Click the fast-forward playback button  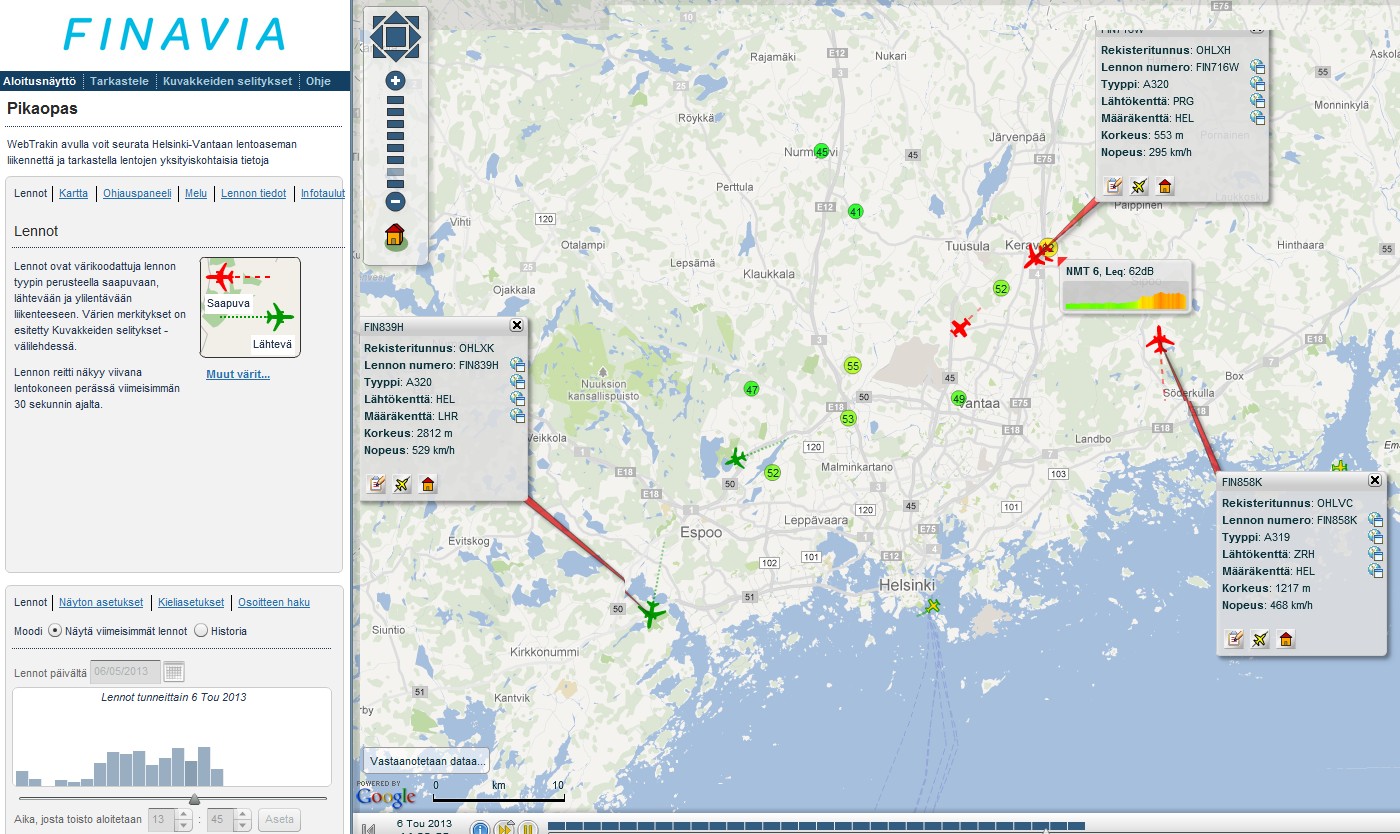pos(504,828)
